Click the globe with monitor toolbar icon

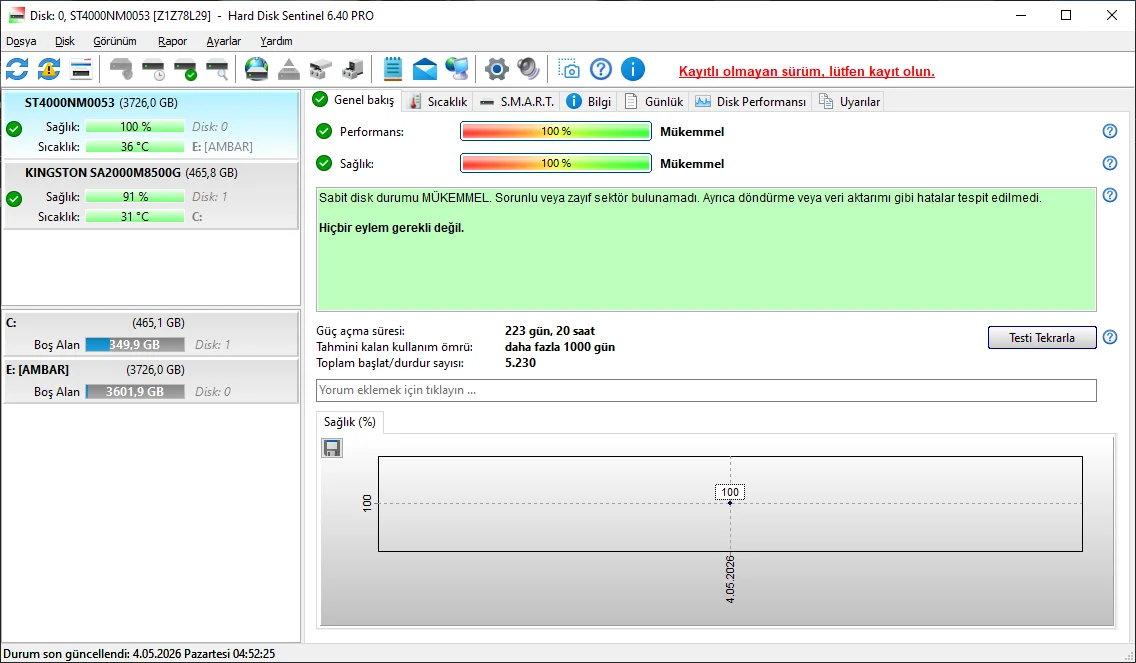[x=456, y=70]
